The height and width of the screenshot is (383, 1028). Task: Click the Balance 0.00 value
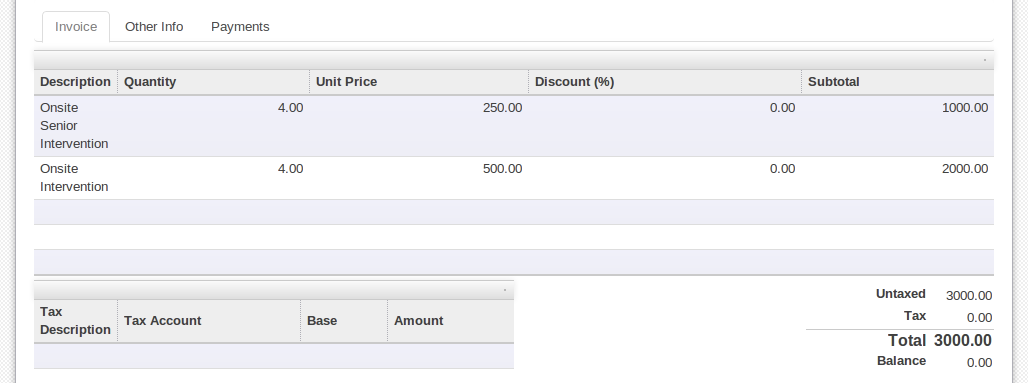pyautogui.click(x=979, y=362)
